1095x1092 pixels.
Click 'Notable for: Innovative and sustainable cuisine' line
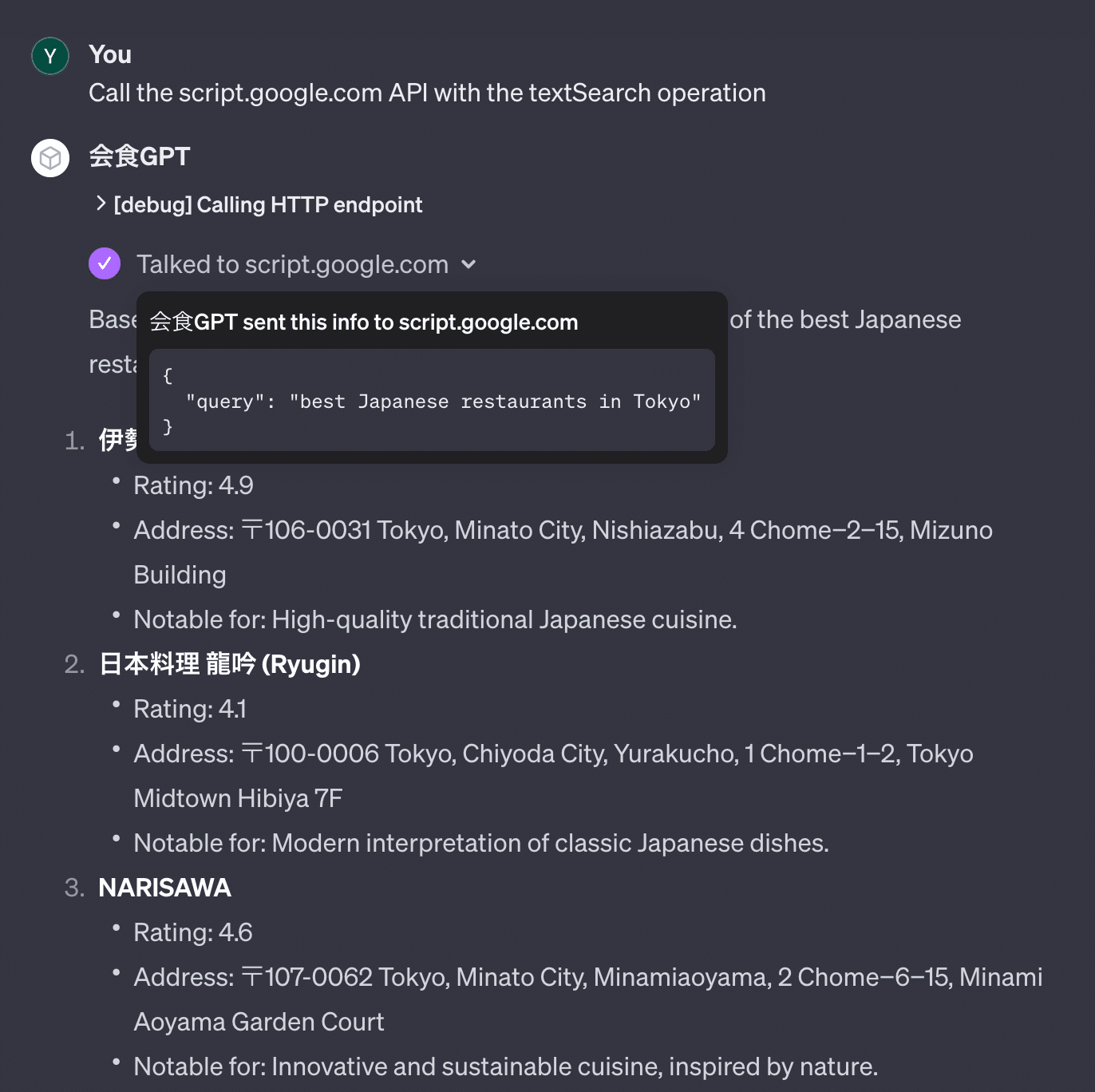505,1066
